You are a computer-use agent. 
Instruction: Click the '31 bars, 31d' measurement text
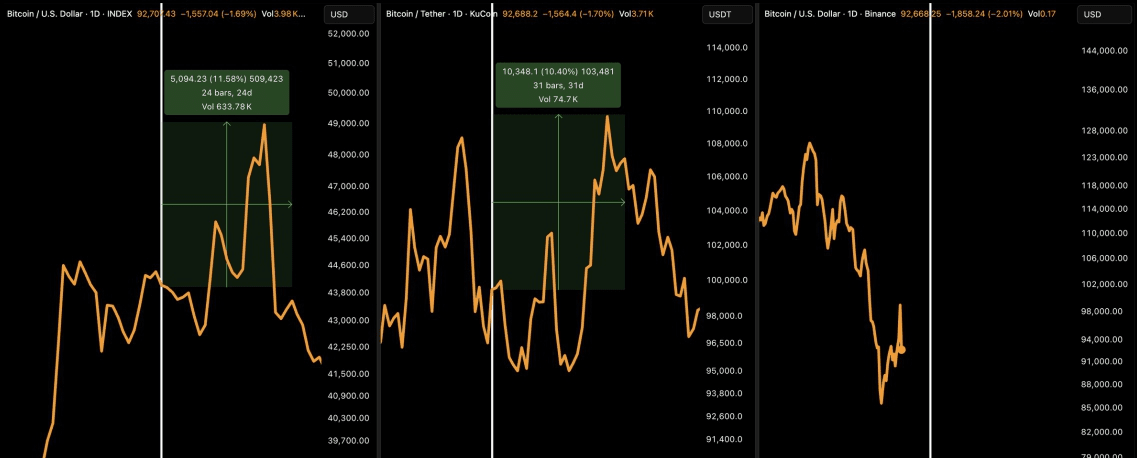tap(558, 85)
